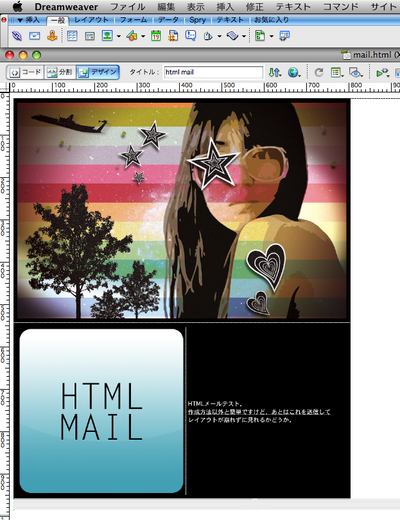Open the Apple menu
400x520 pixels.
[x=17, y=6]
